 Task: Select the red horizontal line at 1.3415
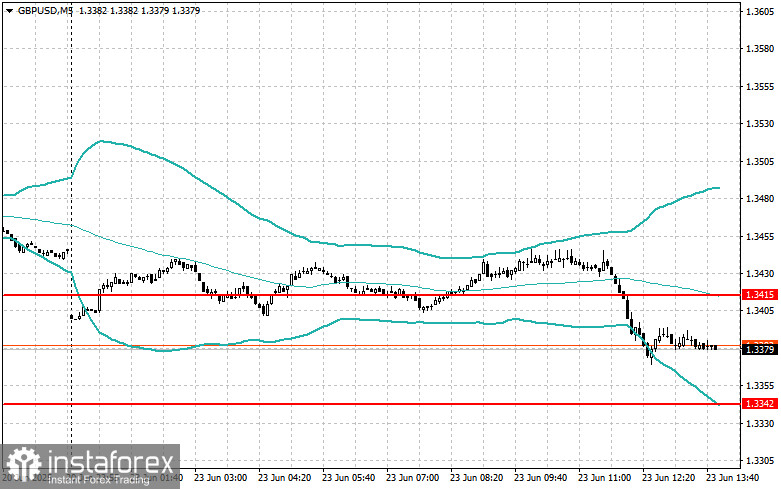(372, 295)
